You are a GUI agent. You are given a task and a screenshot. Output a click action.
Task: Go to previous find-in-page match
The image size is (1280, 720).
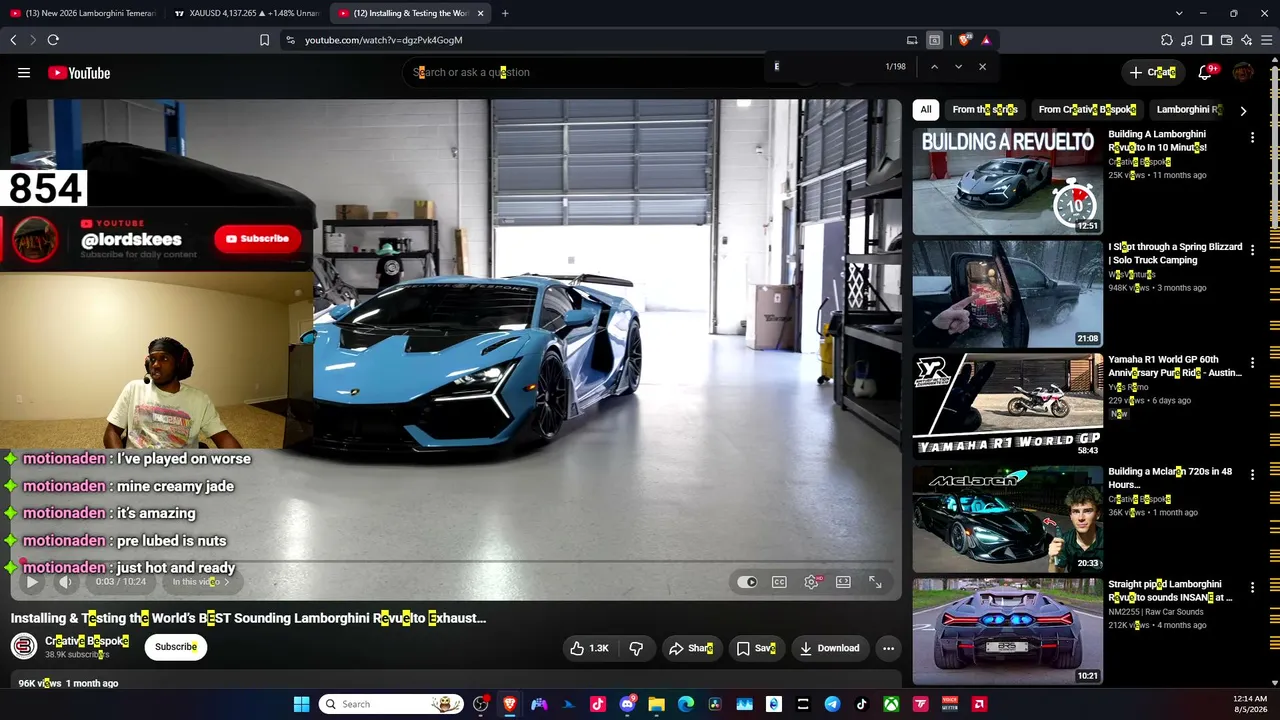click(934, 67)
